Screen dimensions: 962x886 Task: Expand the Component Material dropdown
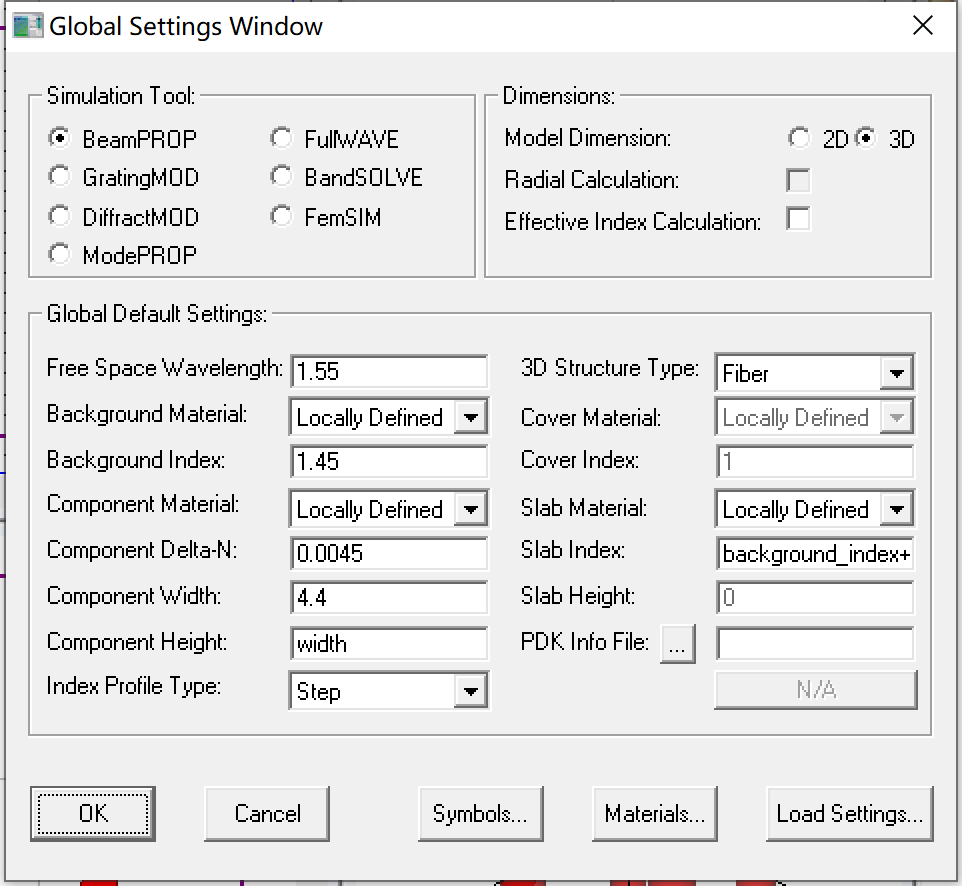tap(470, 508)
